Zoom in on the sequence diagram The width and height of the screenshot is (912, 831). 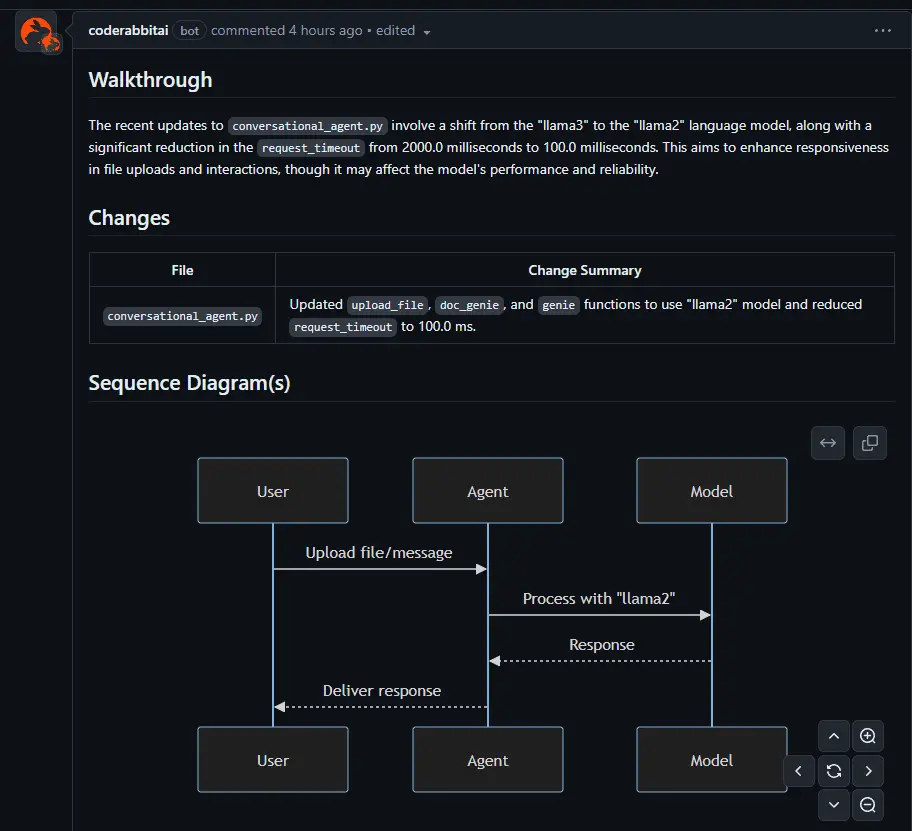pos(867,735)
